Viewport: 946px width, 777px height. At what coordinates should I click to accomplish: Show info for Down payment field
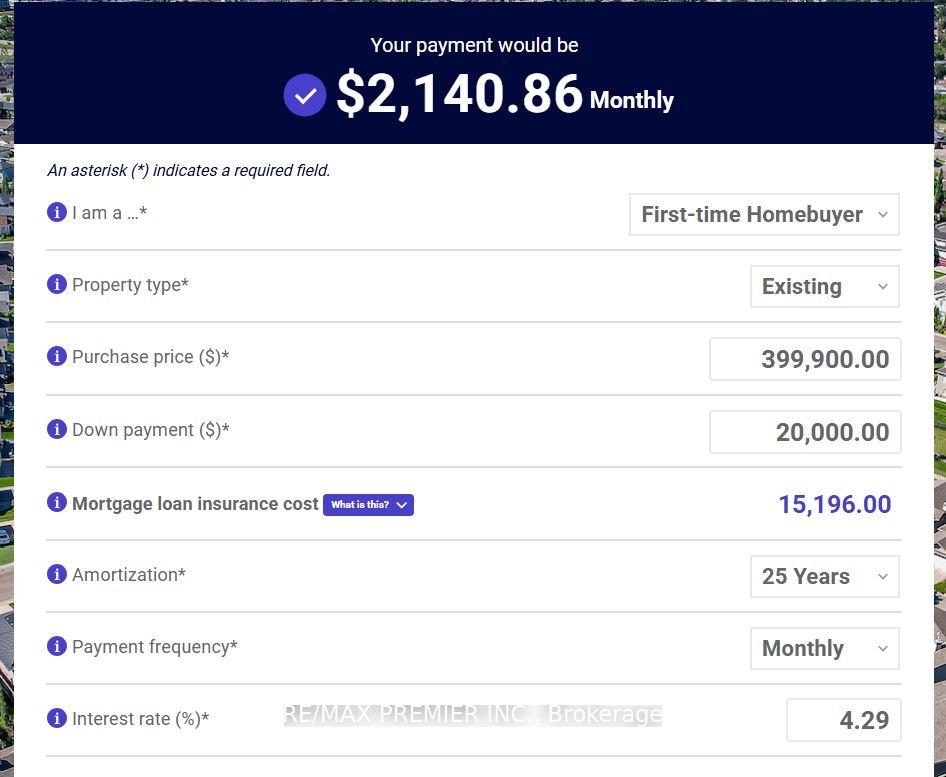(x=57, y=429)
